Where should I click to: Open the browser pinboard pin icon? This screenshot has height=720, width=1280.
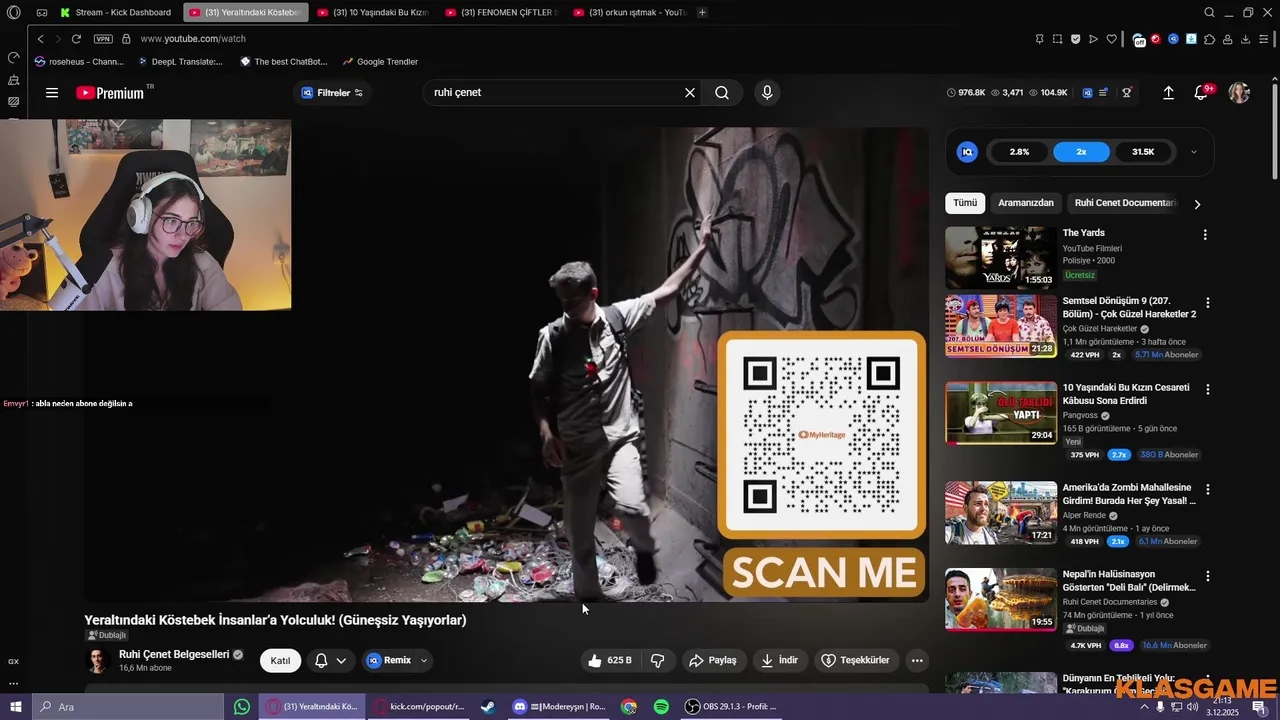click(x=1040, y=39)
